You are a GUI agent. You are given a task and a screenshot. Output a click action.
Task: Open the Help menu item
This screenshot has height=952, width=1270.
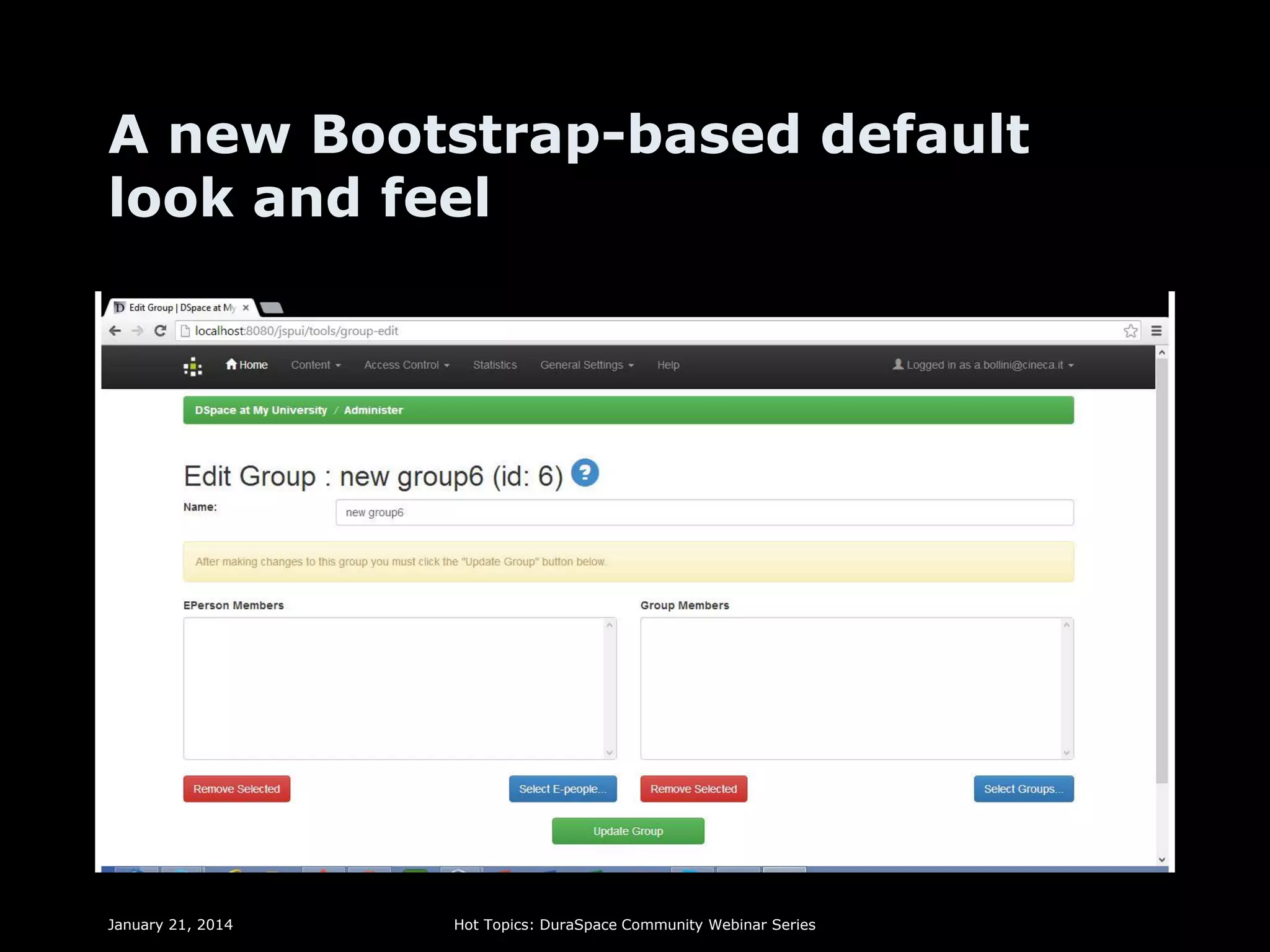pos(668,365)
